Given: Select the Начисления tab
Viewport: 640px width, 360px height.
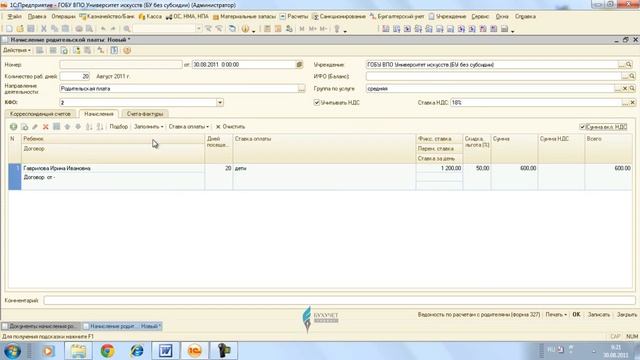Looking at the screenshot, I should click(99, 114).
